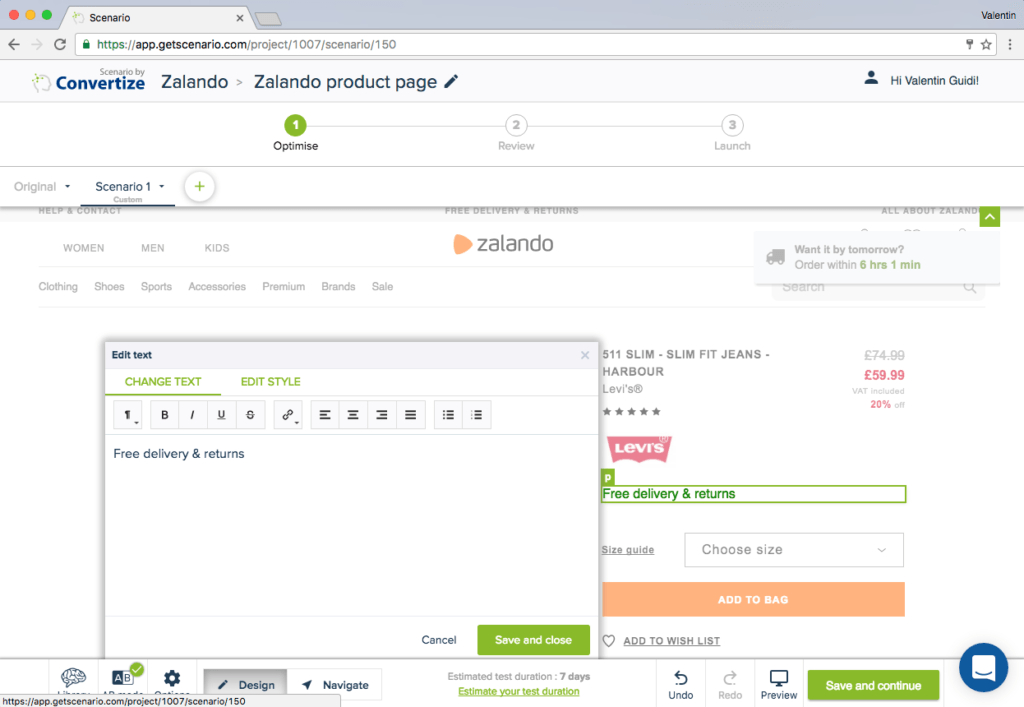Screen dimensions: 1024x707
Task: Add a new scenario with plus button
Action: tap(199, 187)
